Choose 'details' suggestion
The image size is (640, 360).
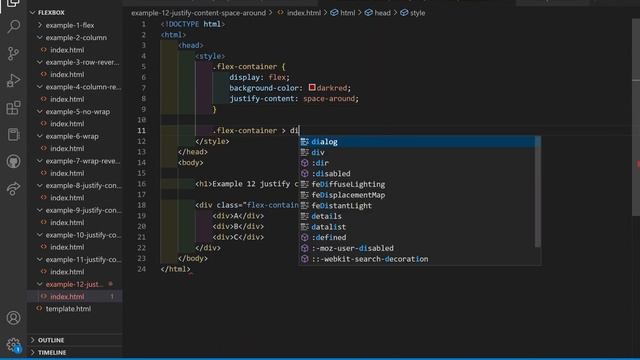417,216
